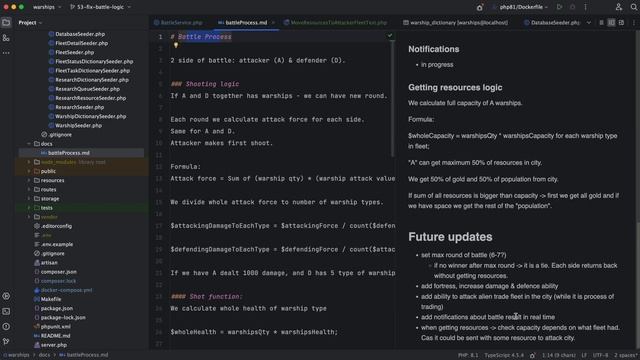Image resolution: width=640 pixels, height=360 pixels.
Task: Open the Project view selector dropdown
Action: click(30, 22)
